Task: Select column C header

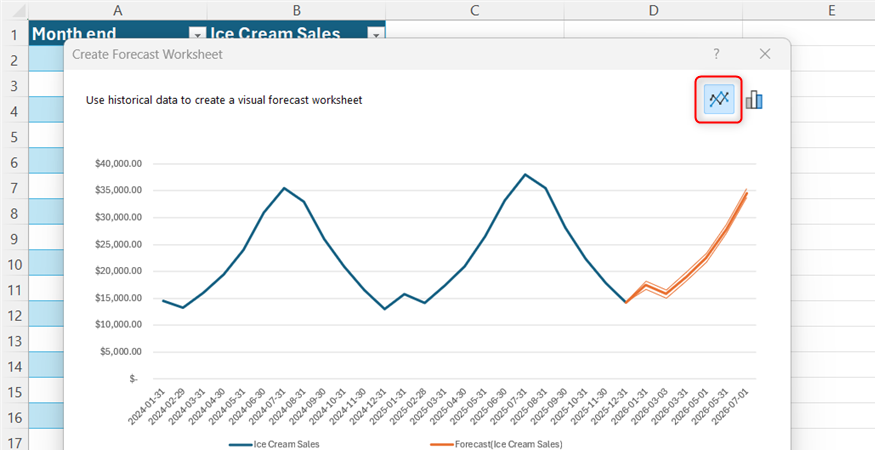Action: point(475,10)
